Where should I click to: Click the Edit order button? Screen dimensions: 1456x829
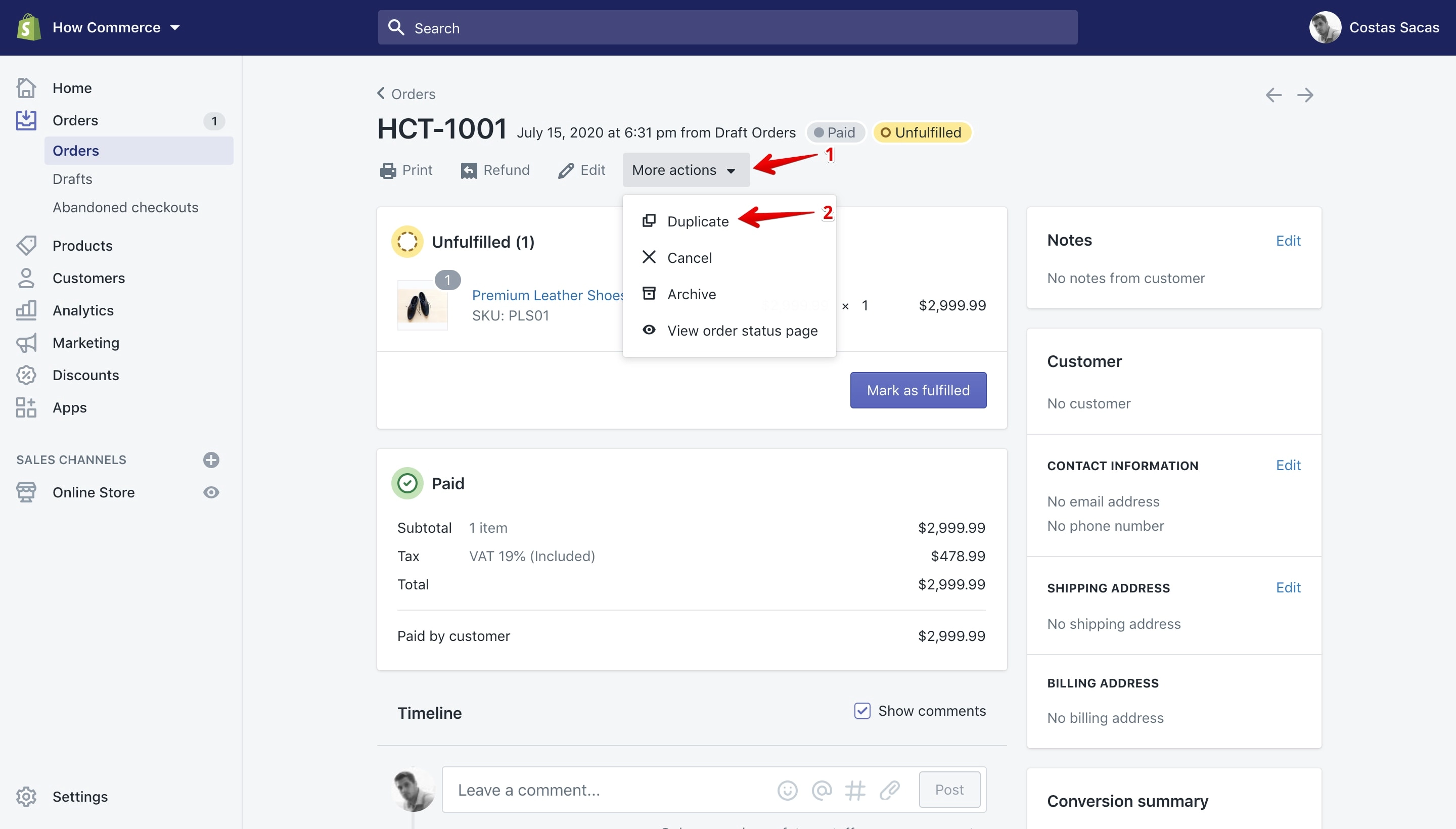tap(582, 170)
